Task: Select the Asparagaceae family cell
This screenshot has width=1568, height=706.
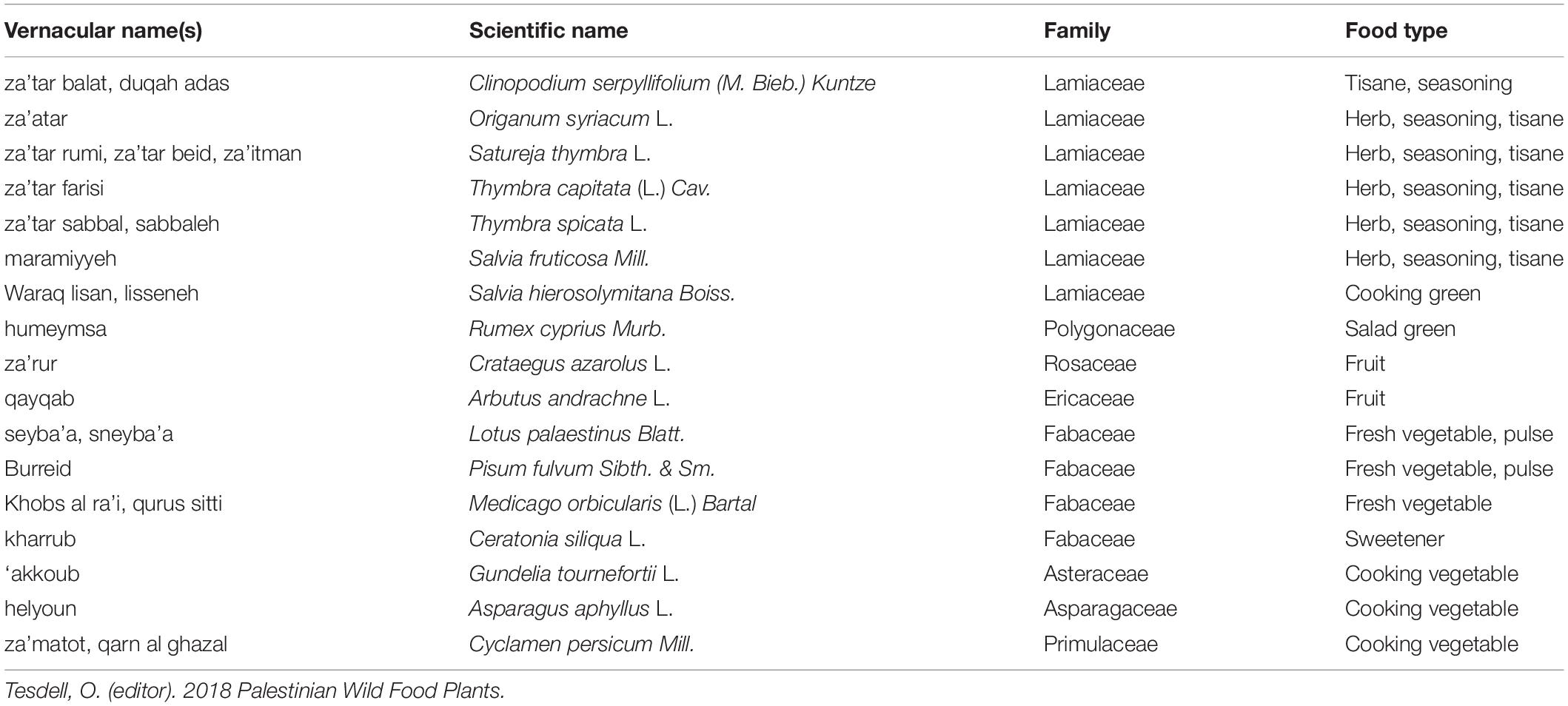Action: (1109, 609)
